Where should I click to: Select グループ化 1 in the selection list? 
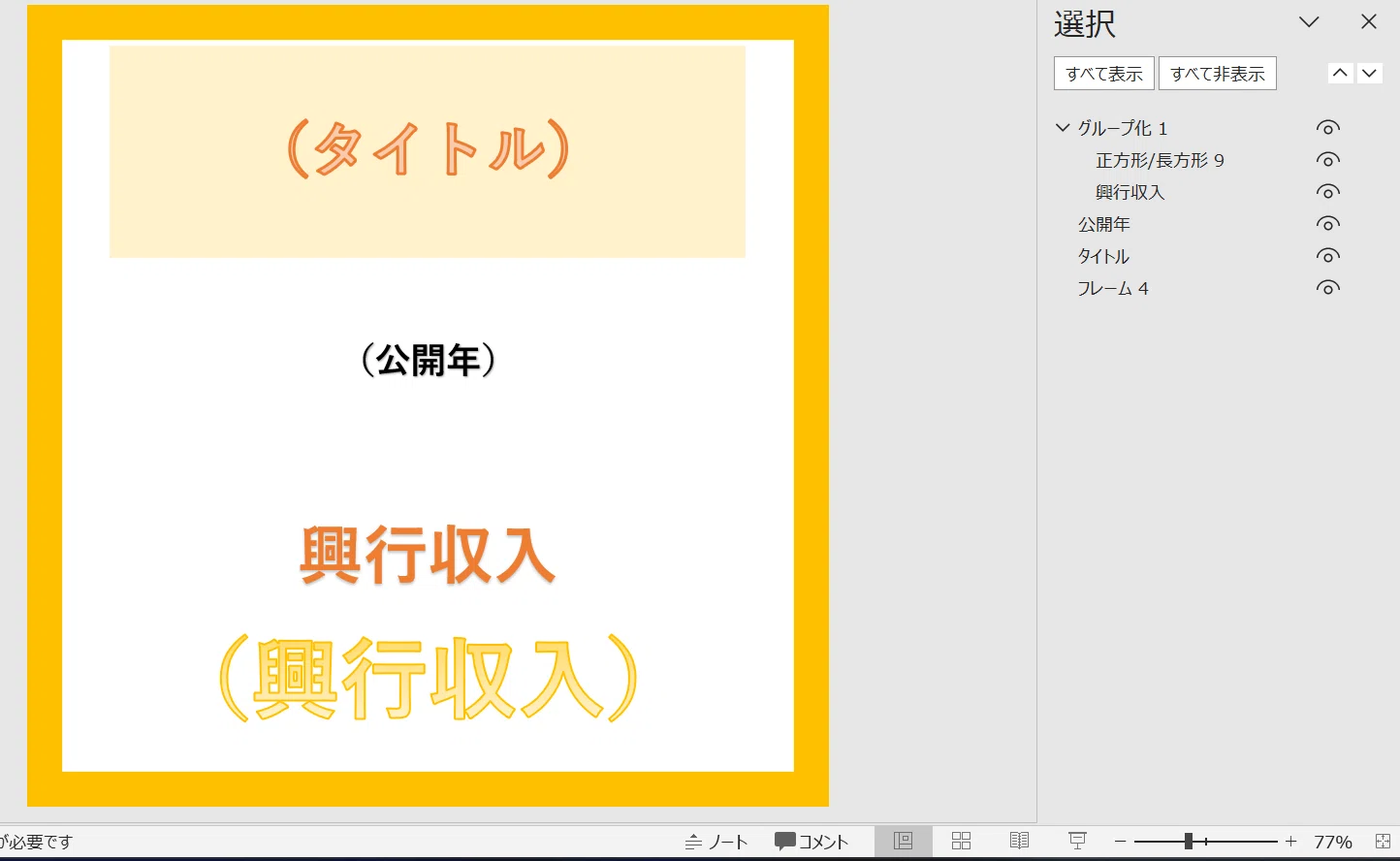[x=1123, y=128]
